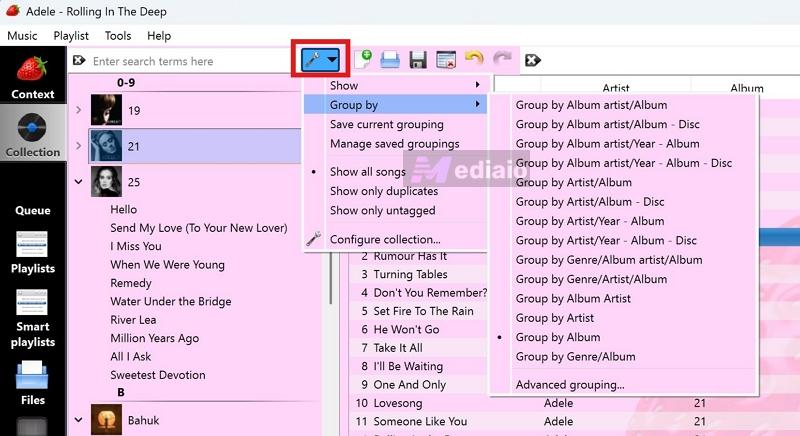Click the Album column header
This screenshot has height=436, width=800.
pyautogui.click(x=746, y=88)
